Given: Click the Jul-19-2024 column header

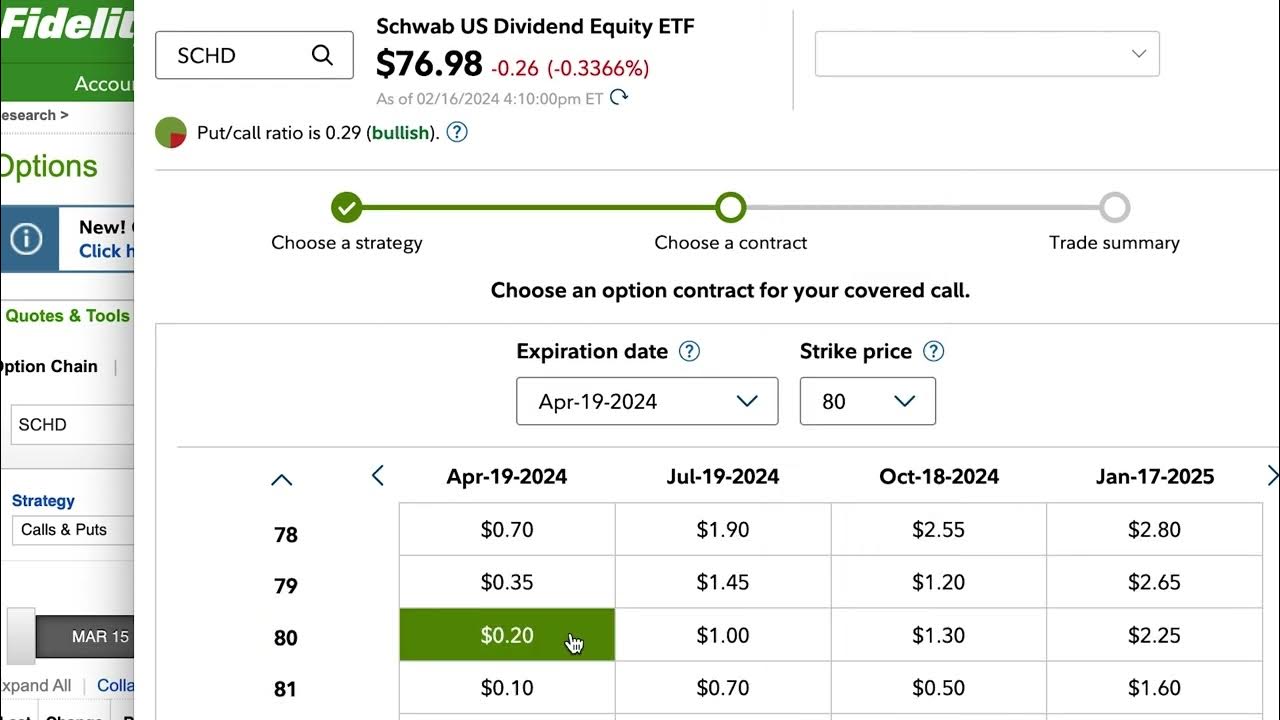Looking at the screenshot, I should coord(723,477).
